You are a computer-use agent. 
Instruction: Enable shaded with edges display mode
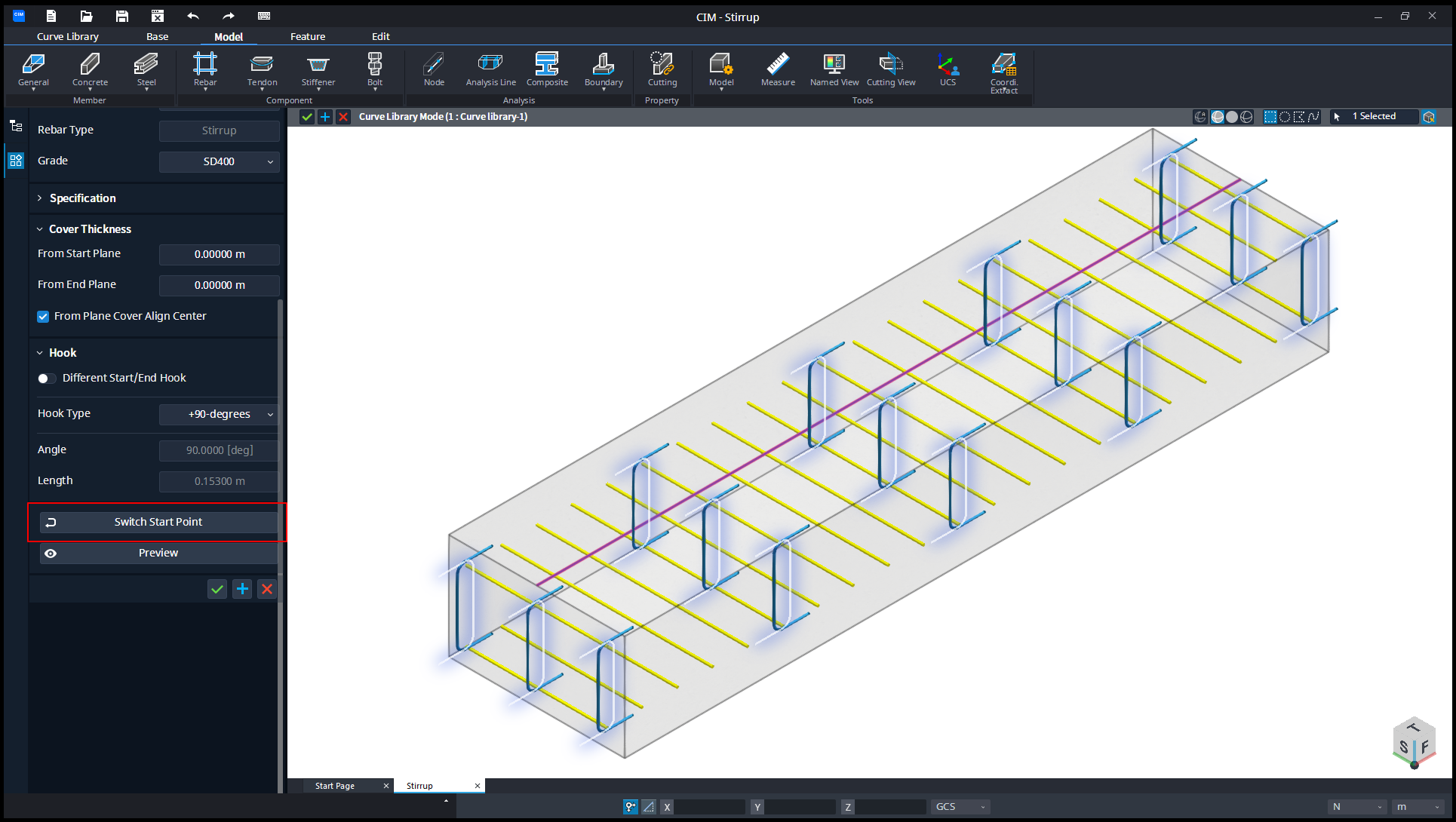[x=1218, y=117]
